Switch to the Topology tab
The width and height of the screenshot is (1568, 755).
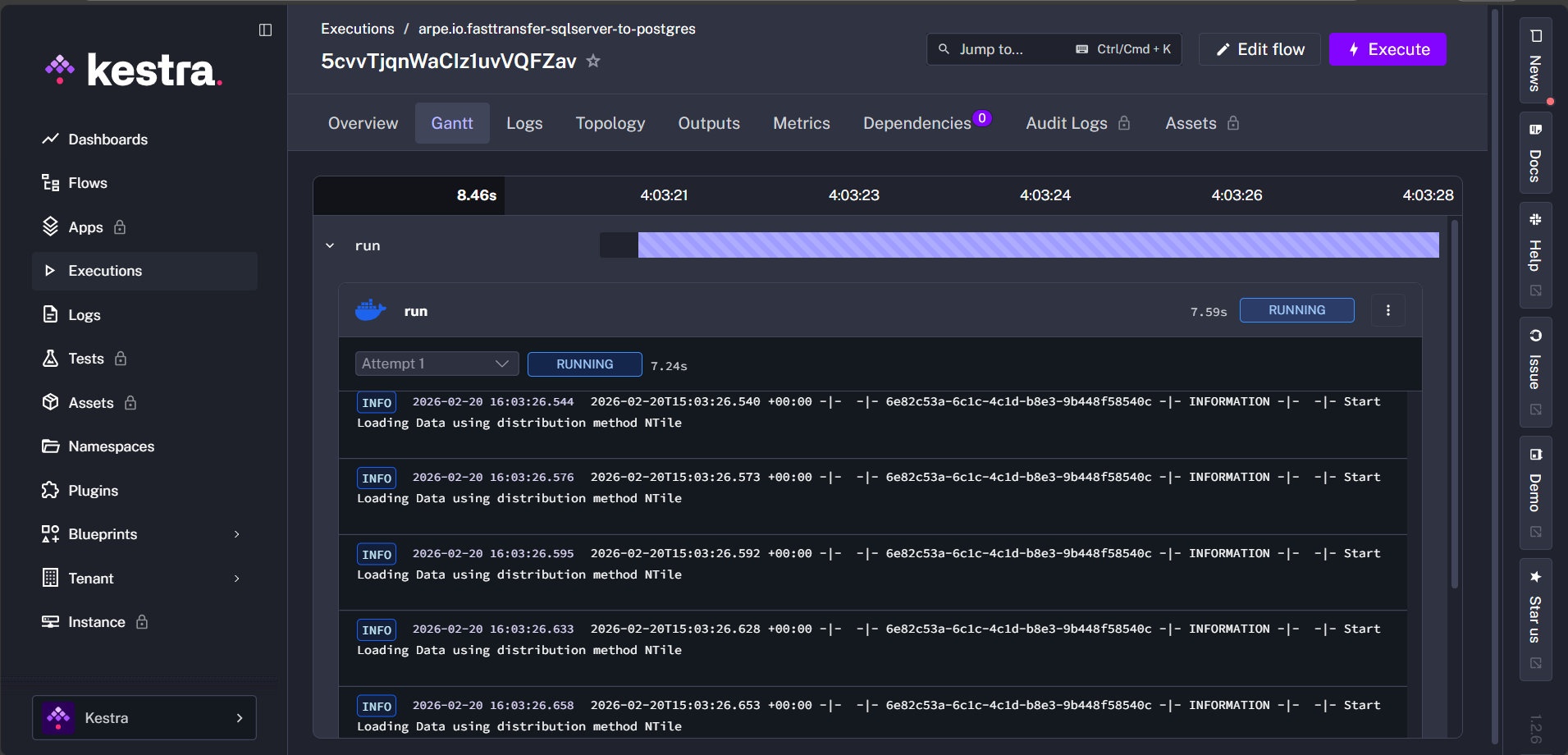610,122
